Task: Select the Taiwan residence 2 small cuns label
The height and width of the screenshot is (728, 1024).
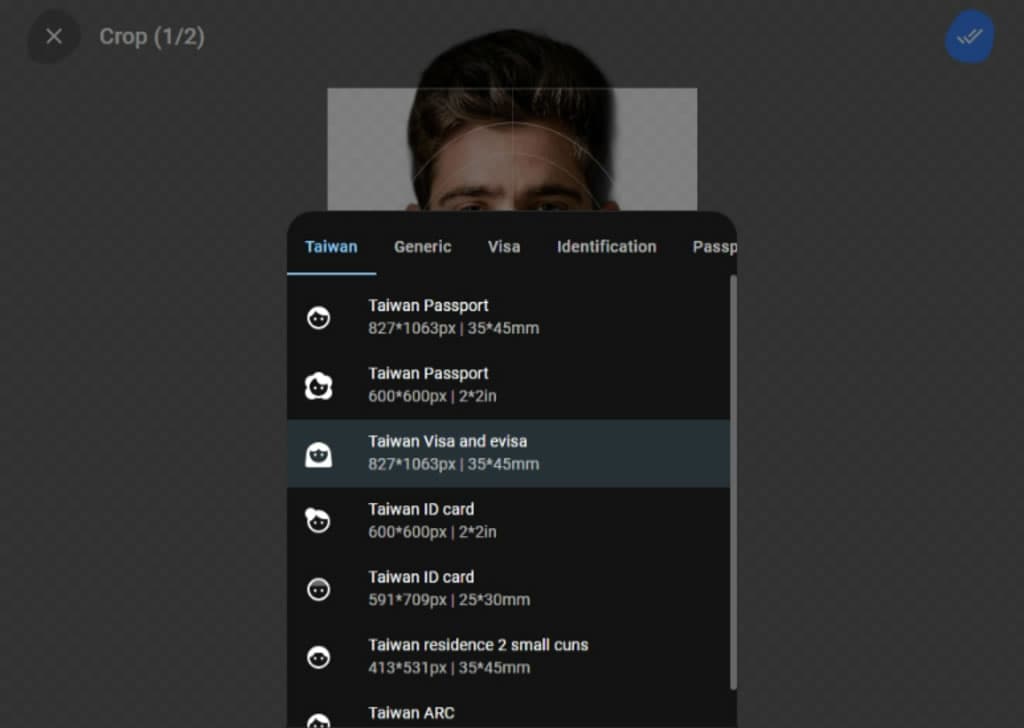Action: tap(478, 645)
